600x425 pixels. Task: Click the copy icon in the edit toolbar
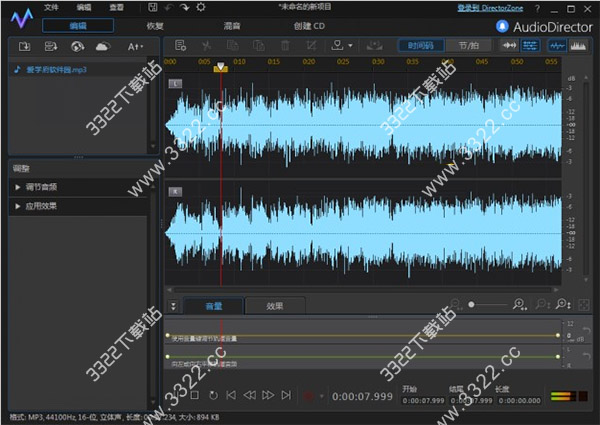coord(232,46)
